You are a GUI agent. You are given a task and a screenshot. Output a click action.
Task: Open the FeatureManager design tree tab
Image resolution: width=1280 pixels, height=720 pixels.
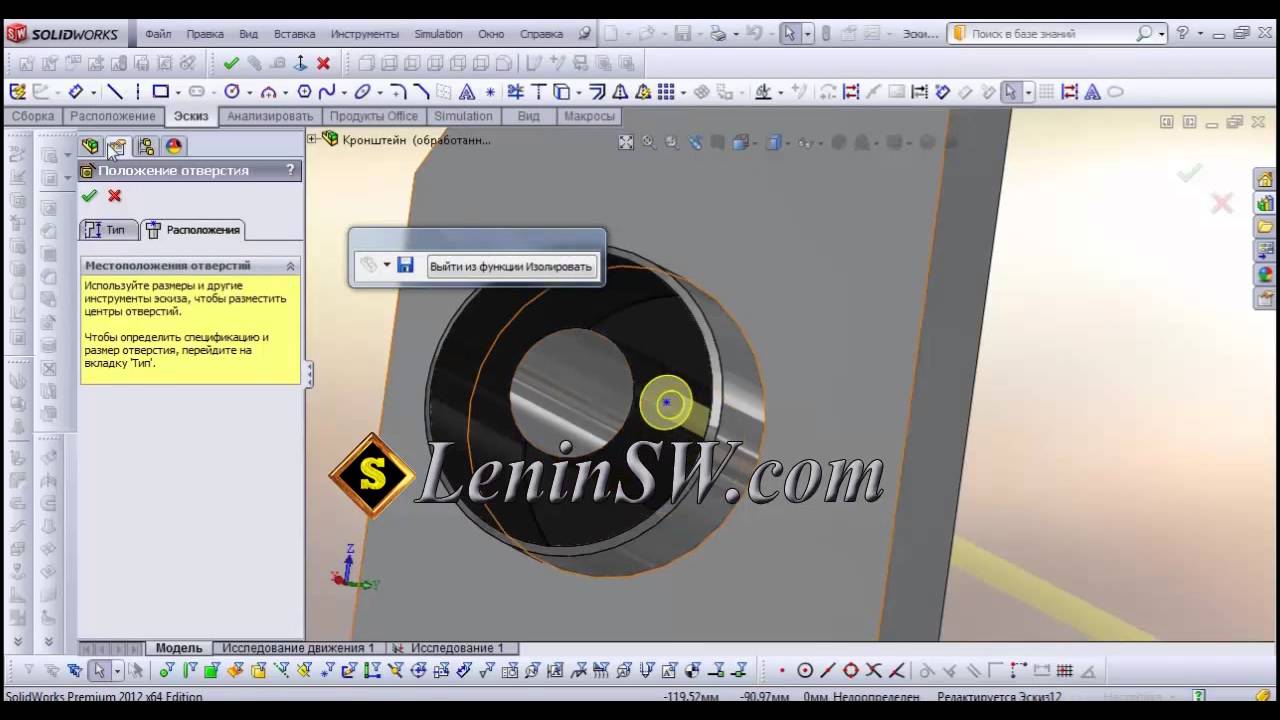click(90, 147)
